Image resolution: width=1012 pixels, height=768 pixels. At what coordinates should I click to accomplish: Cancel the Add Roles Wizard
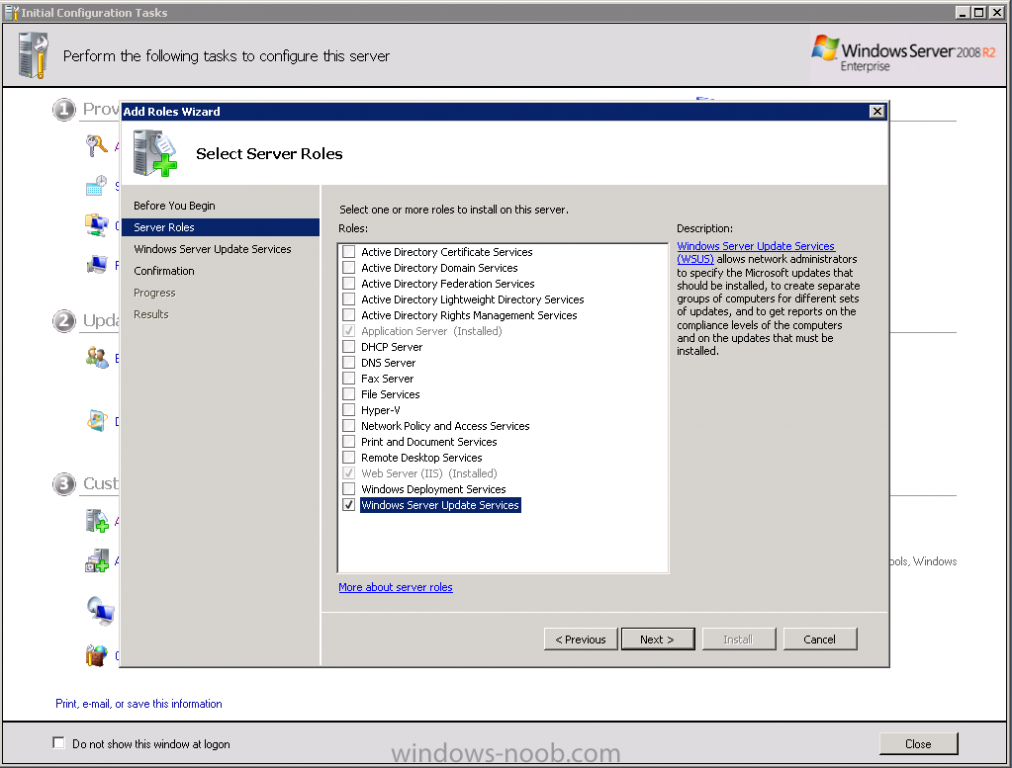point(820,639)
